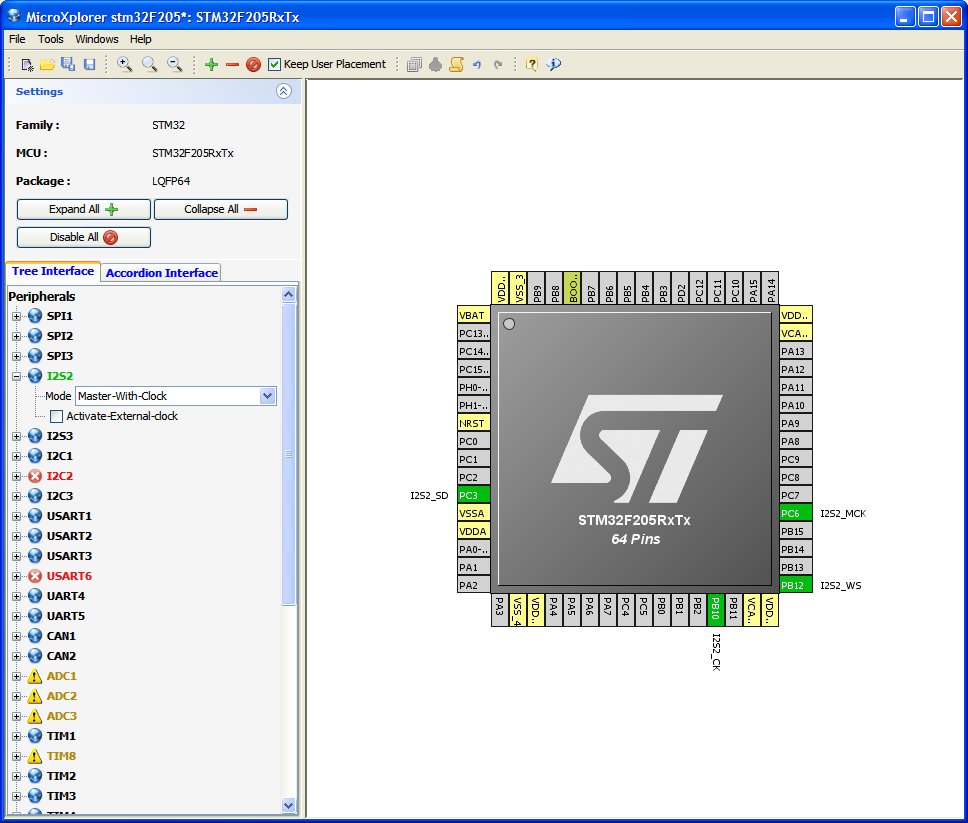Select the green PC6 pin on chip
The height and width of the screenshot is (823, 968).
click(796, 513)
